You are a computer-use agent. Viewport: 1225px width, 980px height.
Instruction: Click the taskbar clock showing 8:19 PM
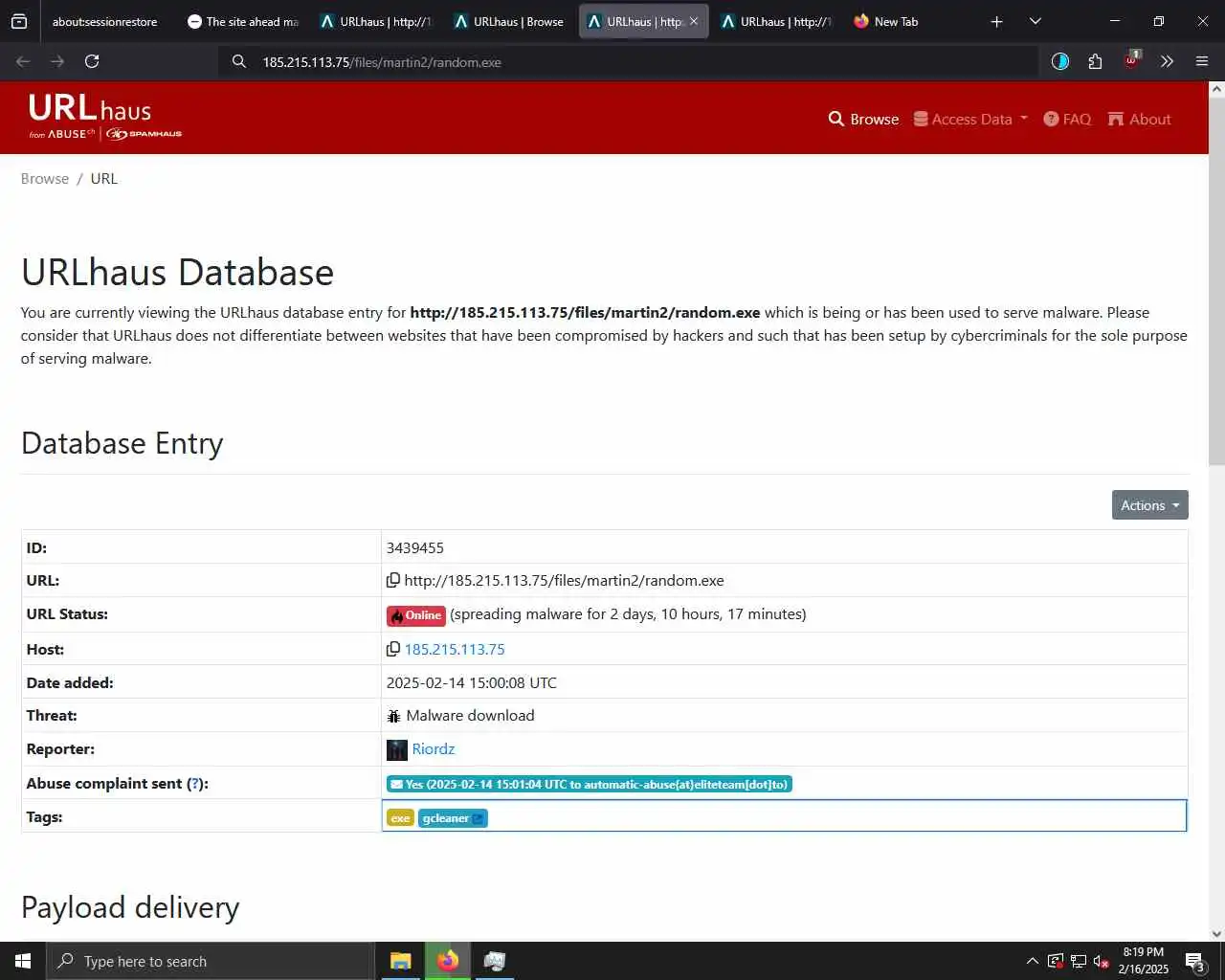pyautogui.click(x=1144, y=961)
